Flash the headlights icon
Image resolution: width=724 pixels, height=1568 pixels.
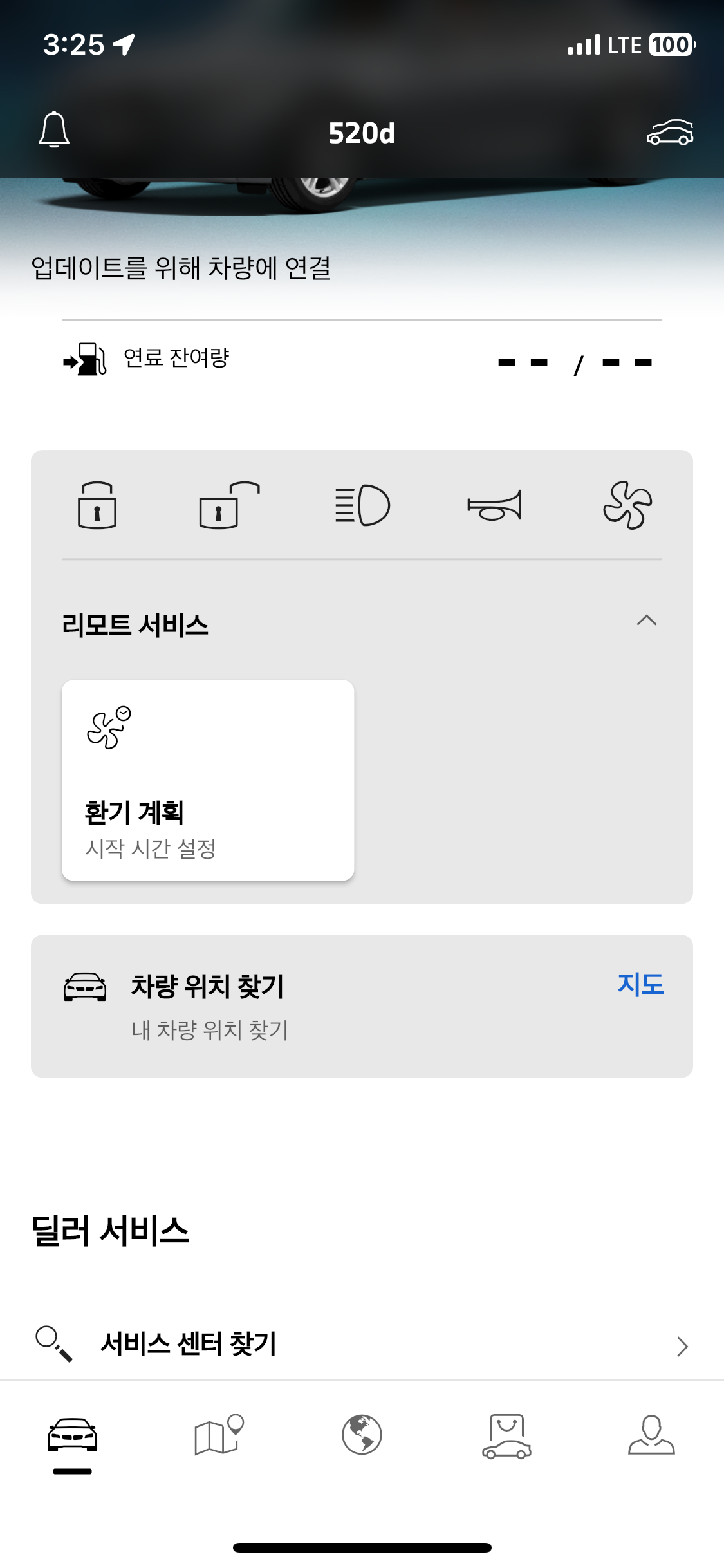click(362, 505)
